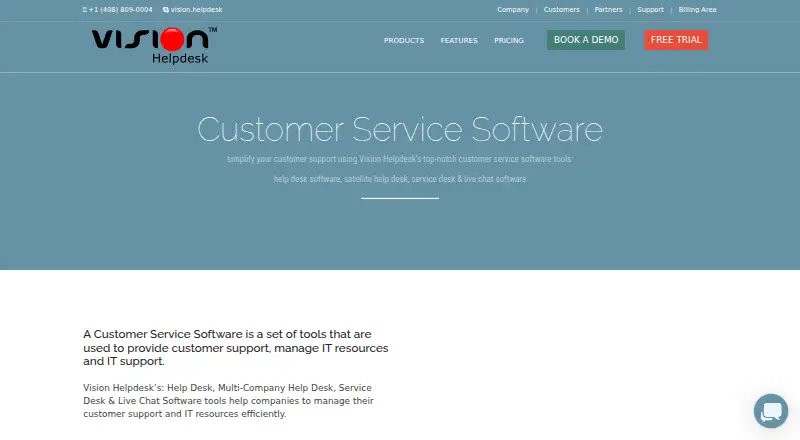Click the tagline starting 'simplify your customer support'
This screenshot has width=800, height=440.
point(400,159)
